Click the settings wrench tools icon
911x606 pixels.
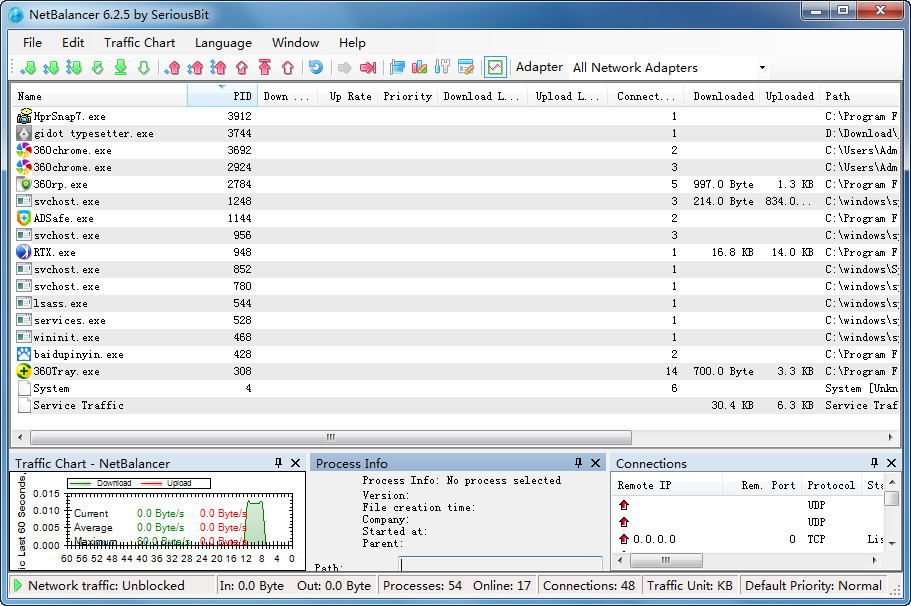tap(443, 68)
